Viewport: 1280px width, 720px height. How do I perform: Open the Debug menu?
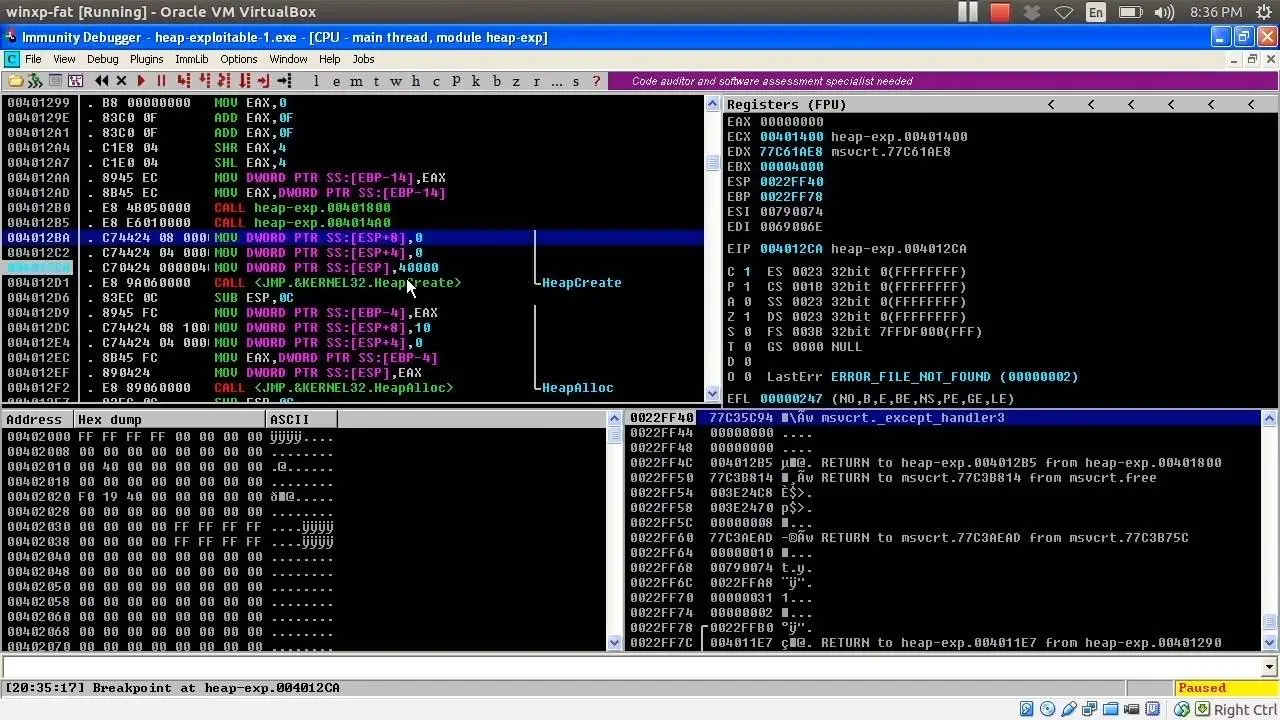pyautogui.click(x=102, y=59)
